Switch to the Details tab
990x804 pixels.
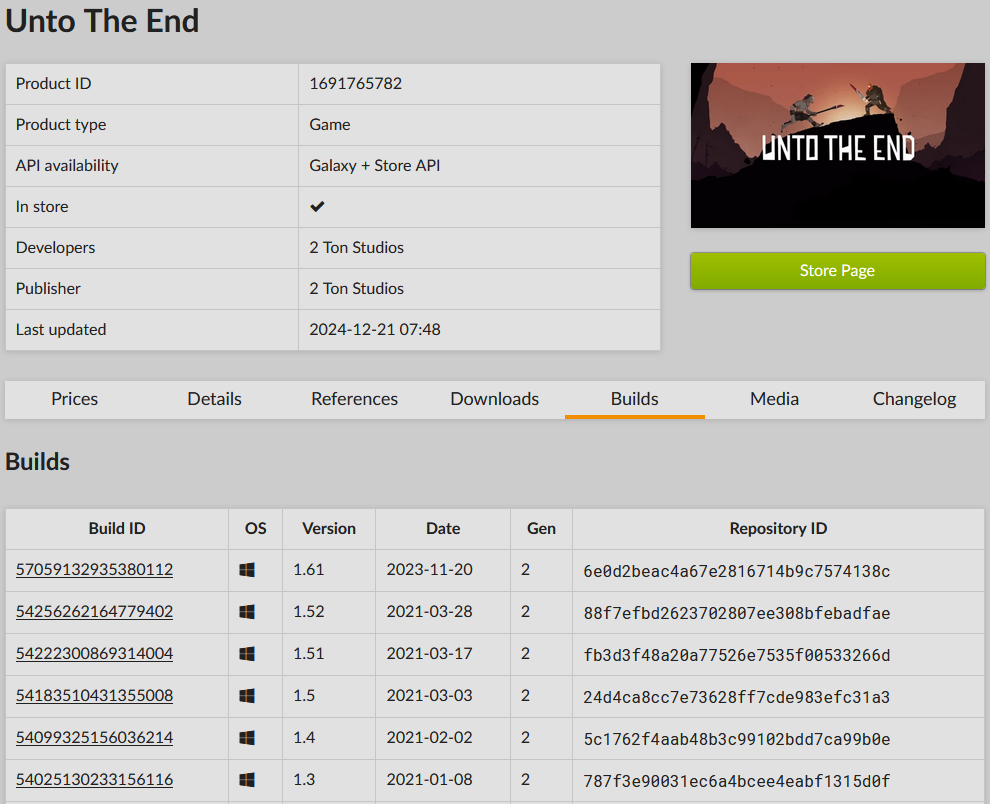215,399
